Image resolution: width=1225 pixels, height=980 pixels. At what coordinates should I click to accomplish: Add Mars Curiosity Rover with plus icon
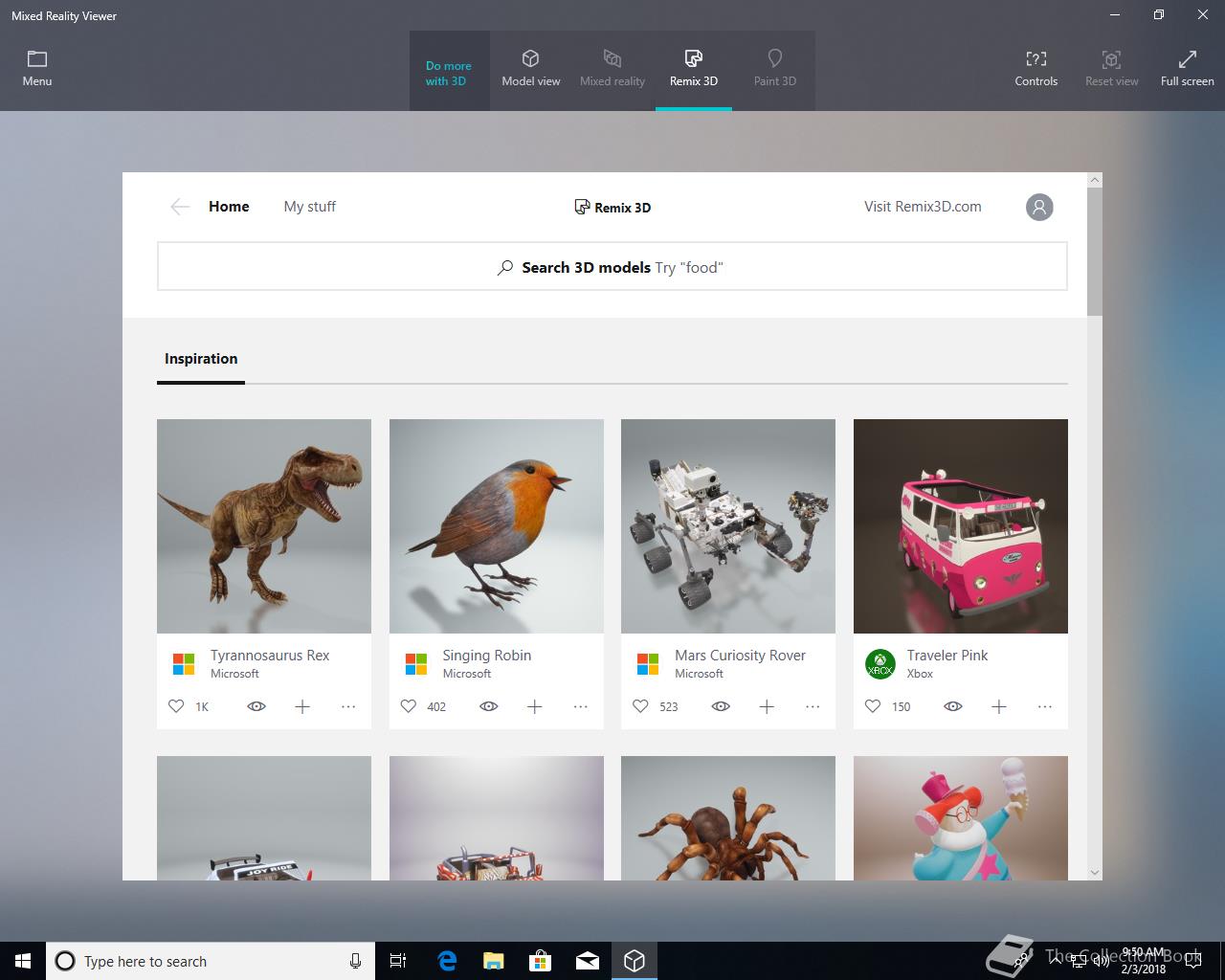[767, 706]
